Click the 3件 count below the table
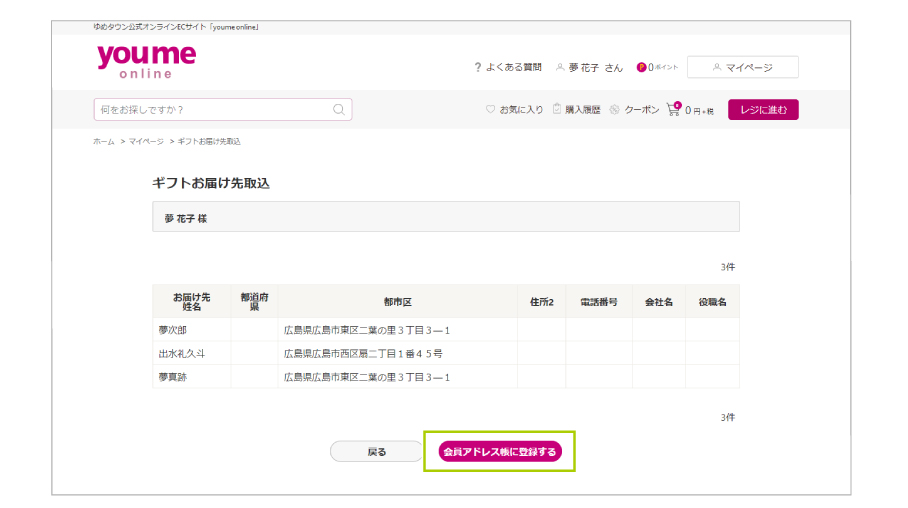This screenshot has height=508, width=908. (x=727, y=418)
